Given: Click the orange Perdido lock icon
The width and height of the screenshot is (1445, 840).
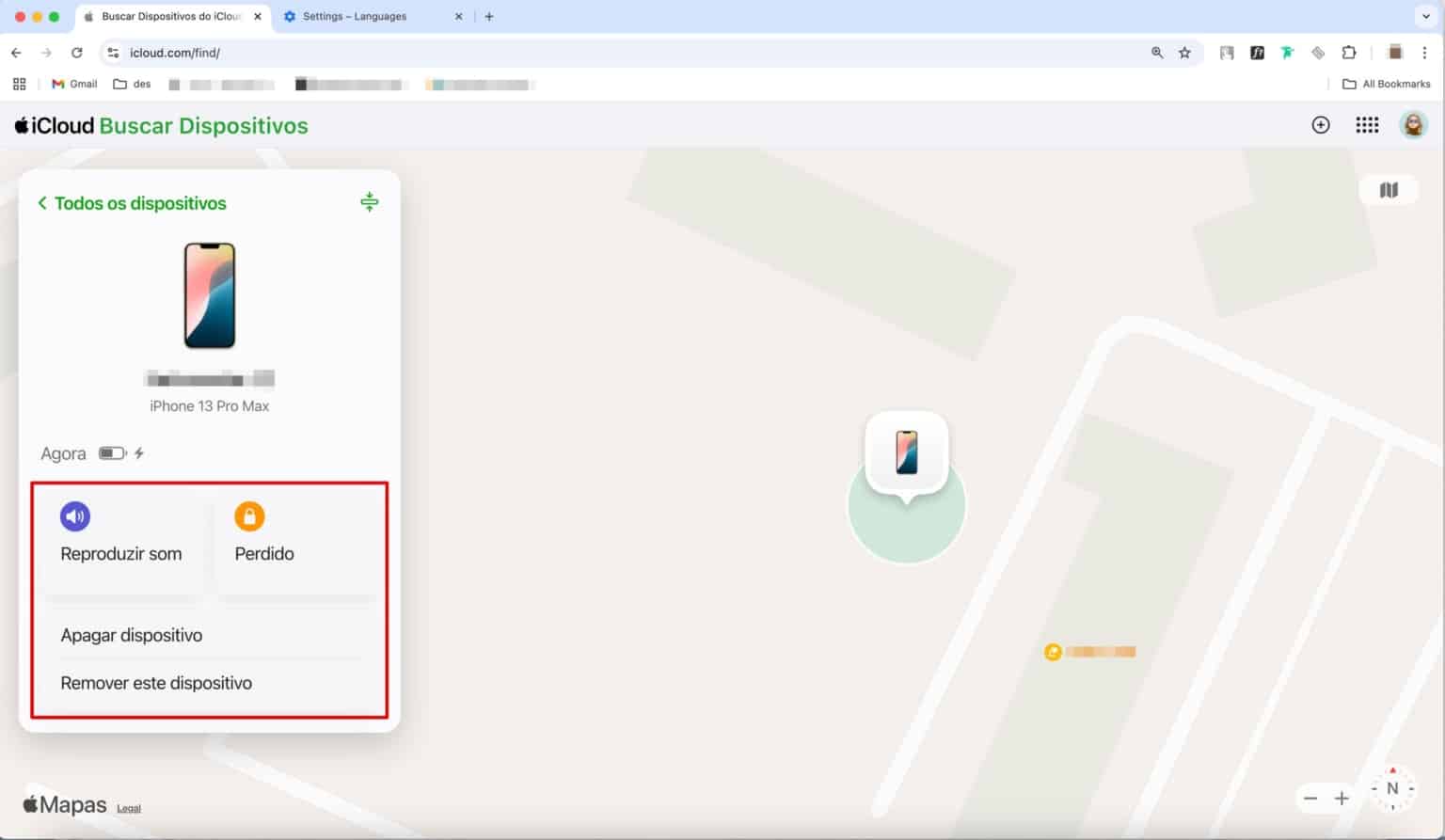Looking at the screenshot, I should coord(249,516).
